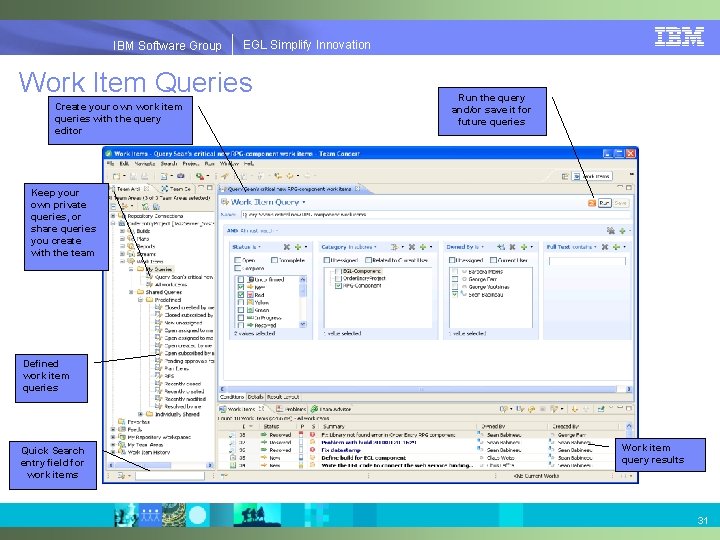Image resolution: width=720 pixels, height=540 pixels.
Task: Expand the Builds tree node
Action: click(x=123, y=231)
